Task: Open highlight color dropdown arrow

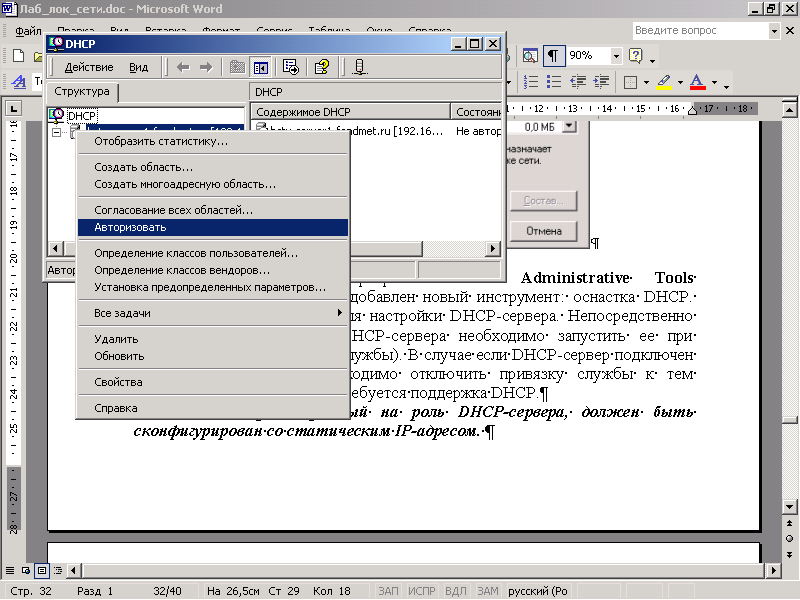Action: [x=680, y=82]
